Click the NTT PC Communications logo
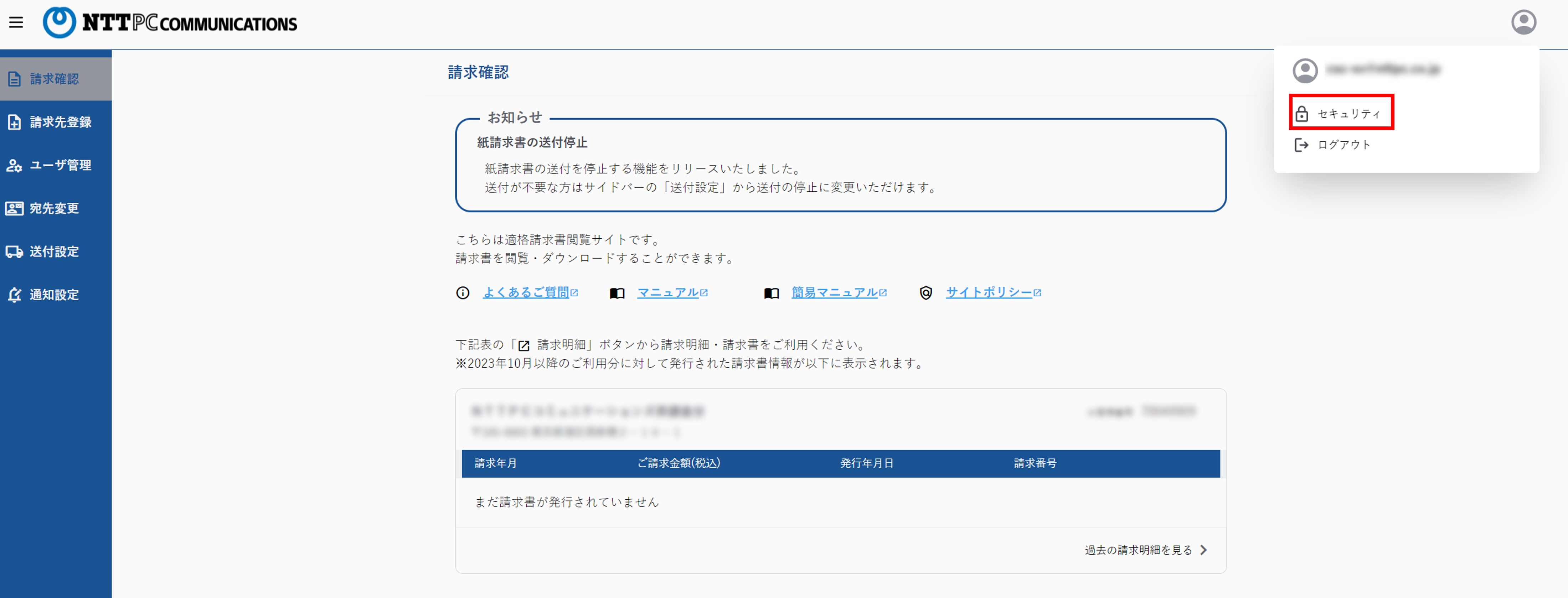The image size is (1568, 598). pyautogui.click(x=170, y=23)
